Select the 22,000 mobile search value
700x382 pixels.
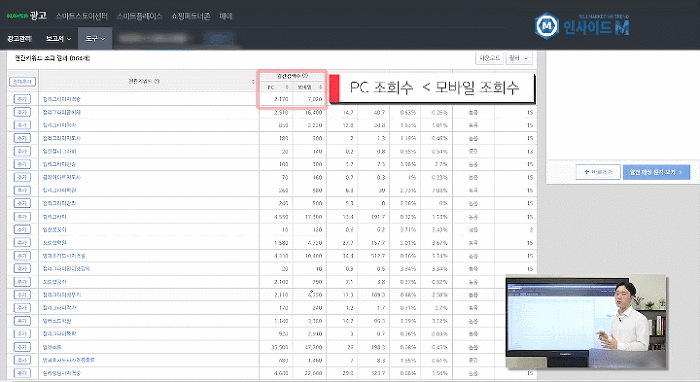tap(314, 373)
